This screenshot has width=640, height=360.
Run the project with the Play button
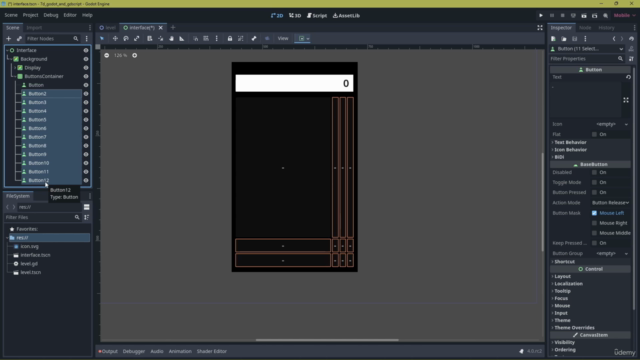[x=541, y=16]
